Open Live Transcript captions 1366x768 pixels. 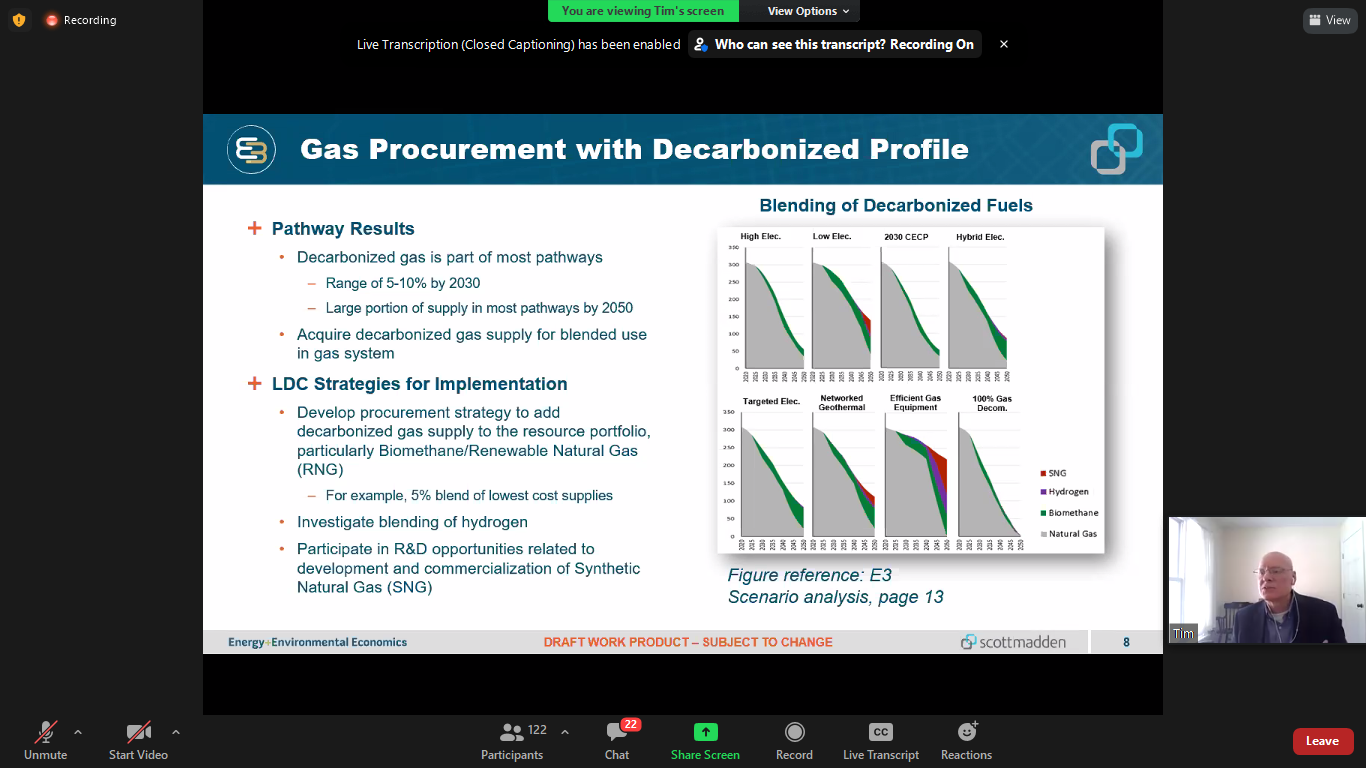pos(880,732)
